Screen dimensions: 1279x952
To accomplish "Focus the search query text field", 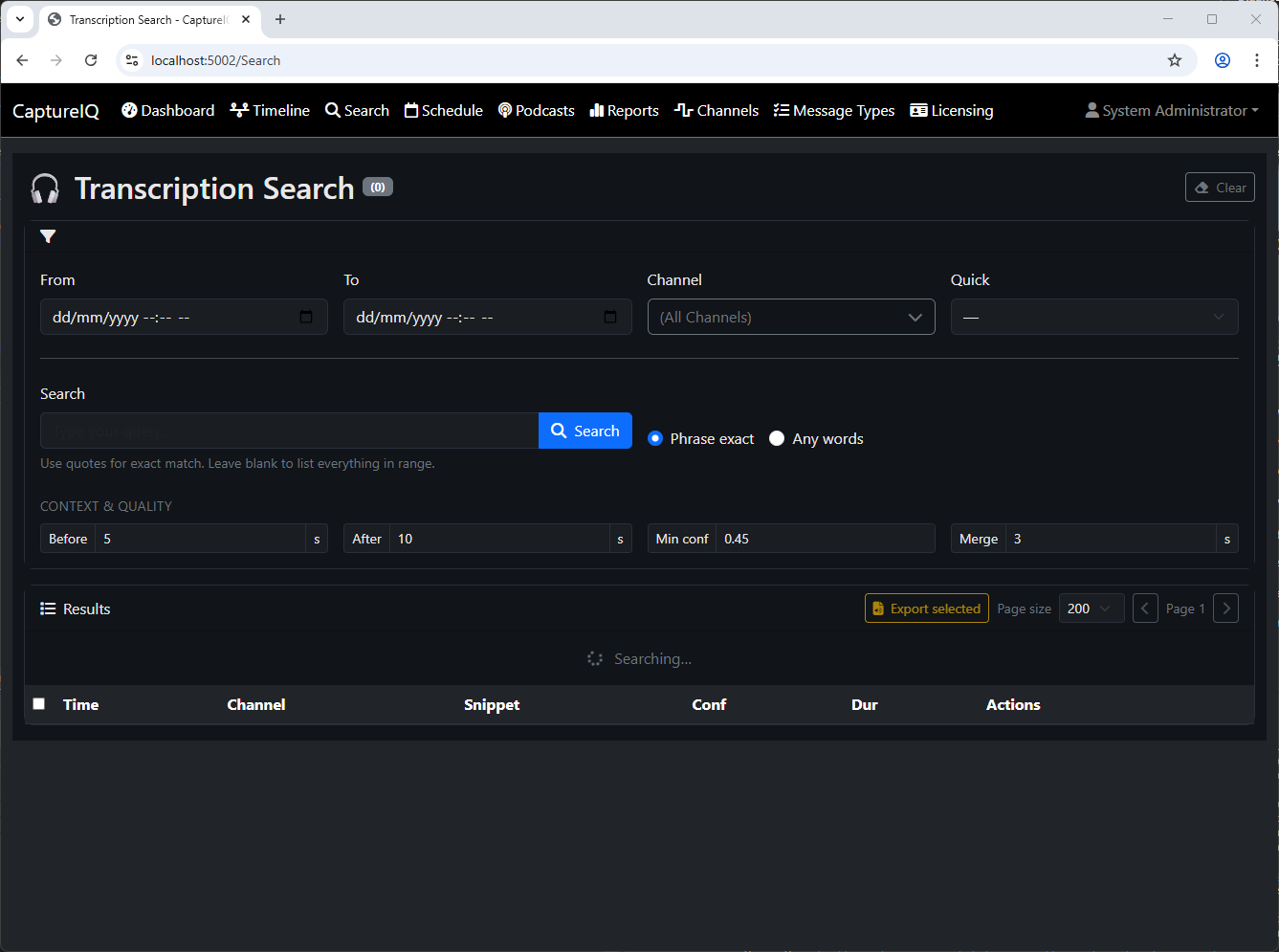I will tap(289, 431).
